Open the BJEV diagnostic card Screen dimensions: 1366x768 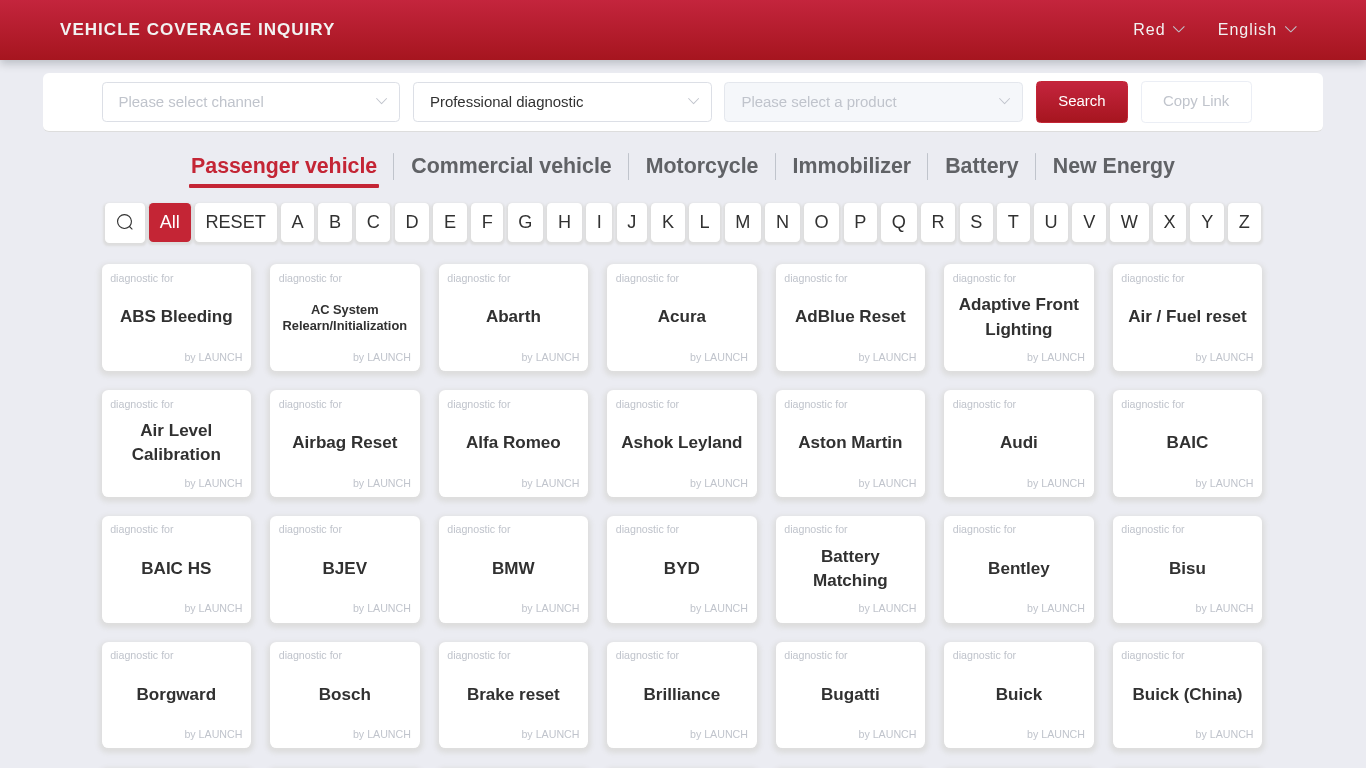(x=345, y=569)
